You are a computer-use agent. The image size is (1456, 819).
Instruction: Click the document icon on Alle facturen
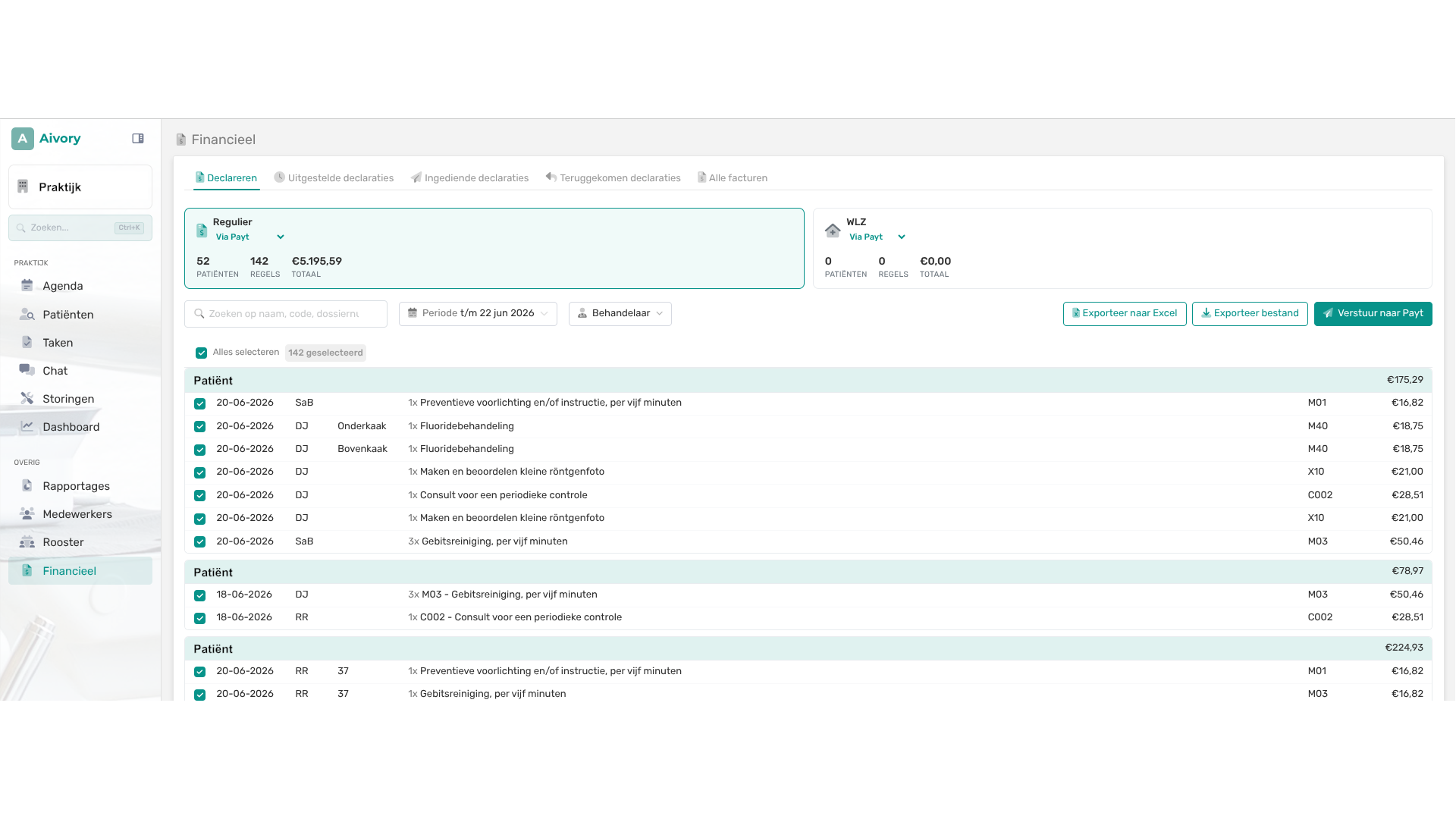[702, 177]
